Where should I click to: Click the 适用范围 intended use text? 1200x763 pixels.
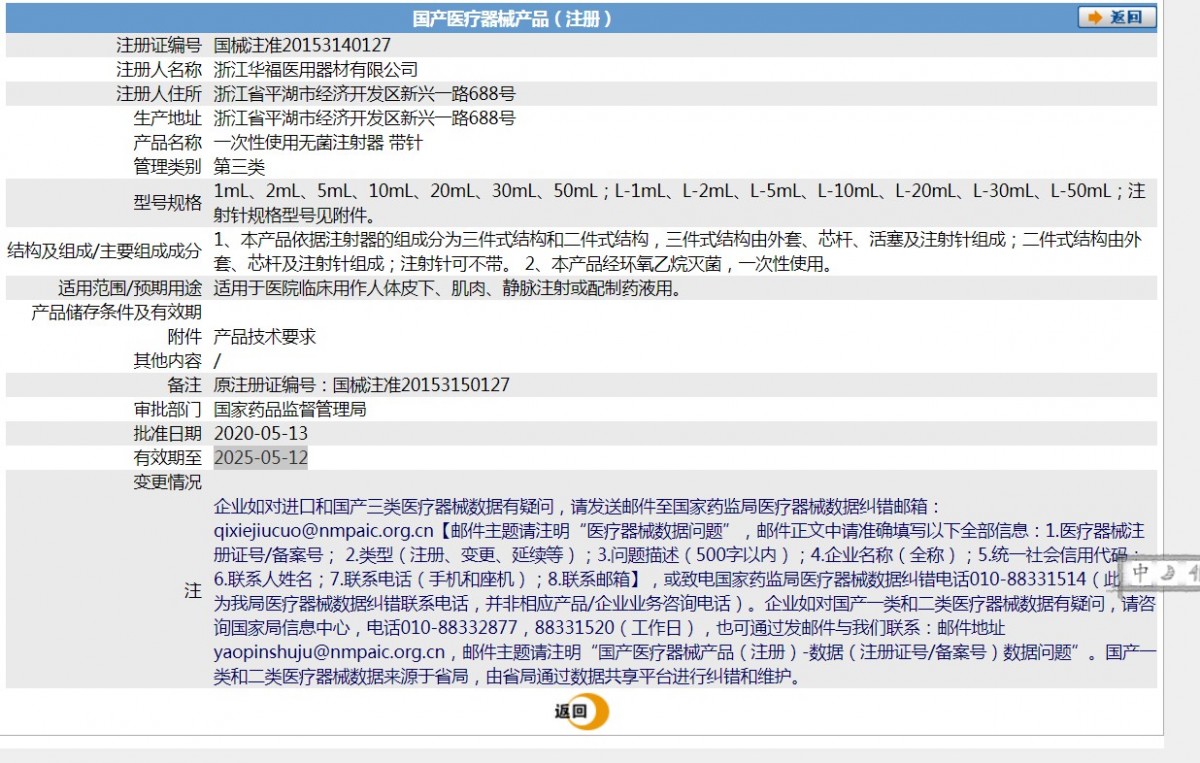coord(447,288)
